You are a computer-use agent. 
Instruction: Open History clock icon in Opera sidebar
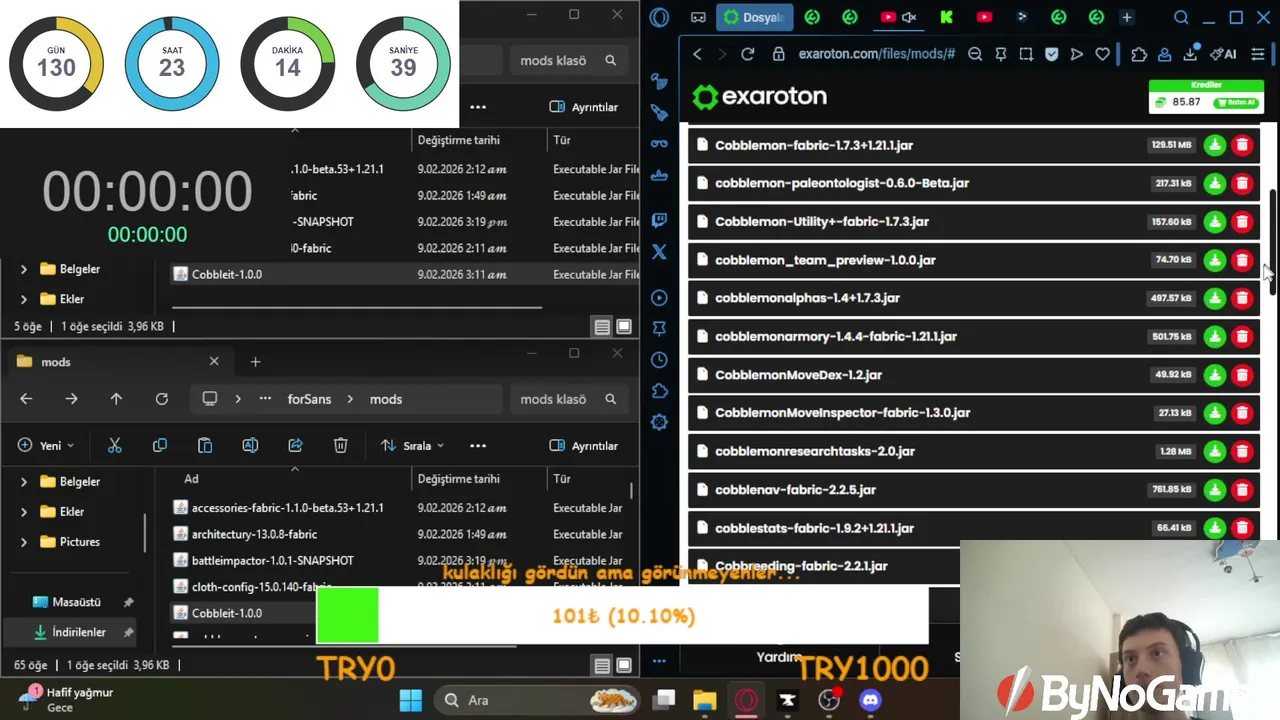point(659,360)
